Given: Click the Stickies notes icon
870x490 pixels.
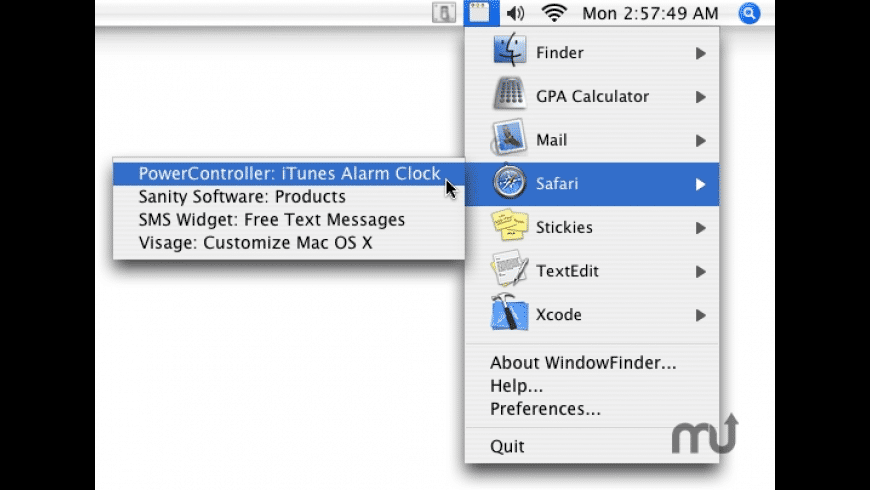Looking at the screenshot, I should point(509,225).
